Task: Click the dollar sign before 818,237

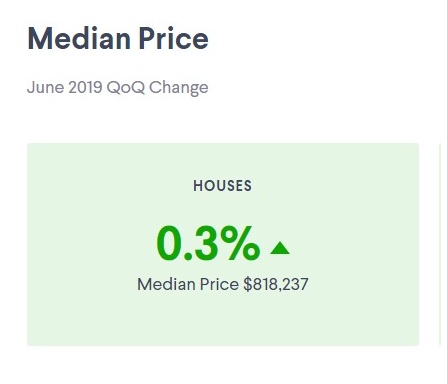Action: click(x=247, y=284)
